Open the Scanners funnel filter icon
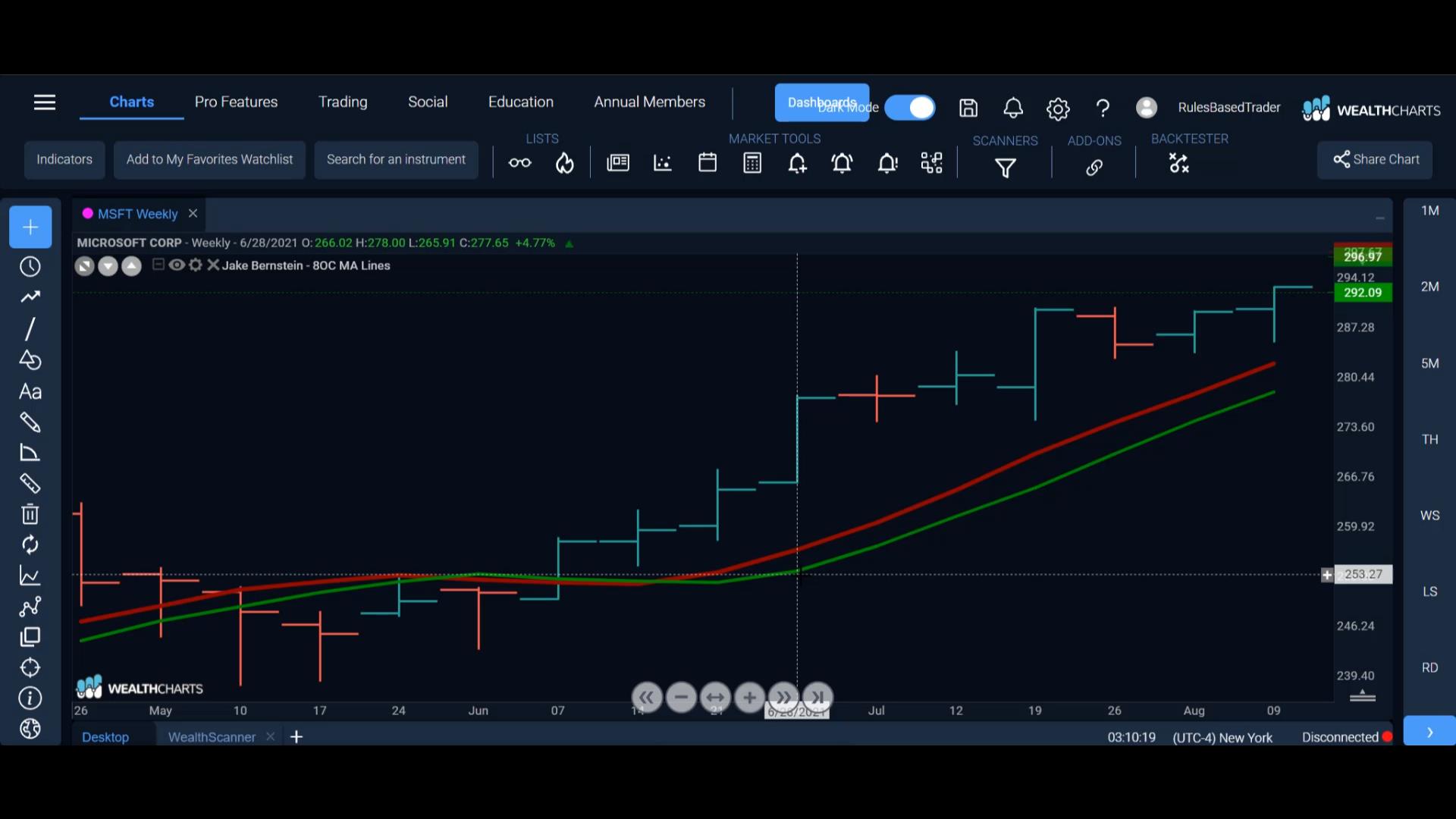Screen dimensions: 1456x819 click(x=1006, y=168)
